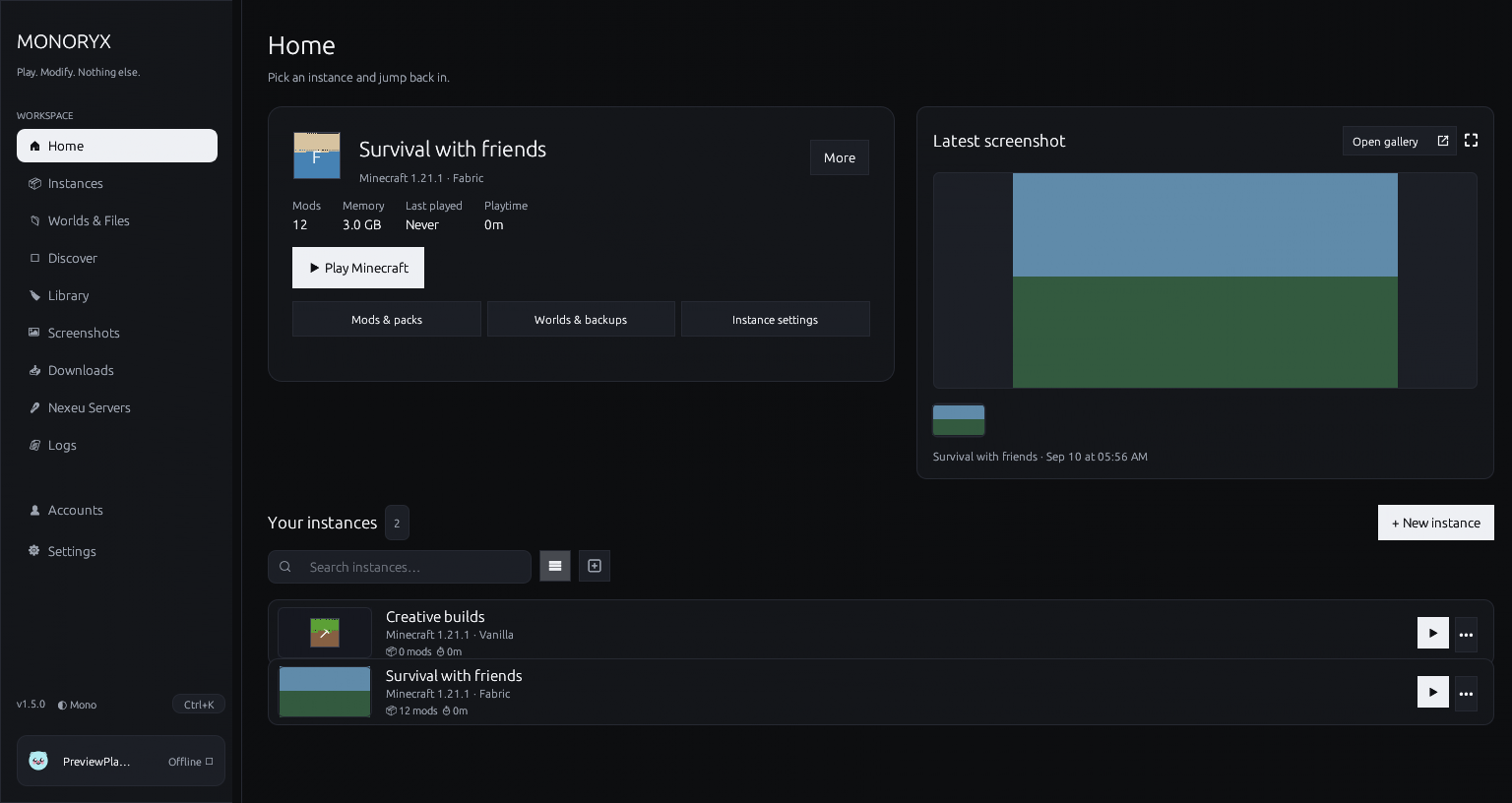Click the Offline status indicator

191,762
